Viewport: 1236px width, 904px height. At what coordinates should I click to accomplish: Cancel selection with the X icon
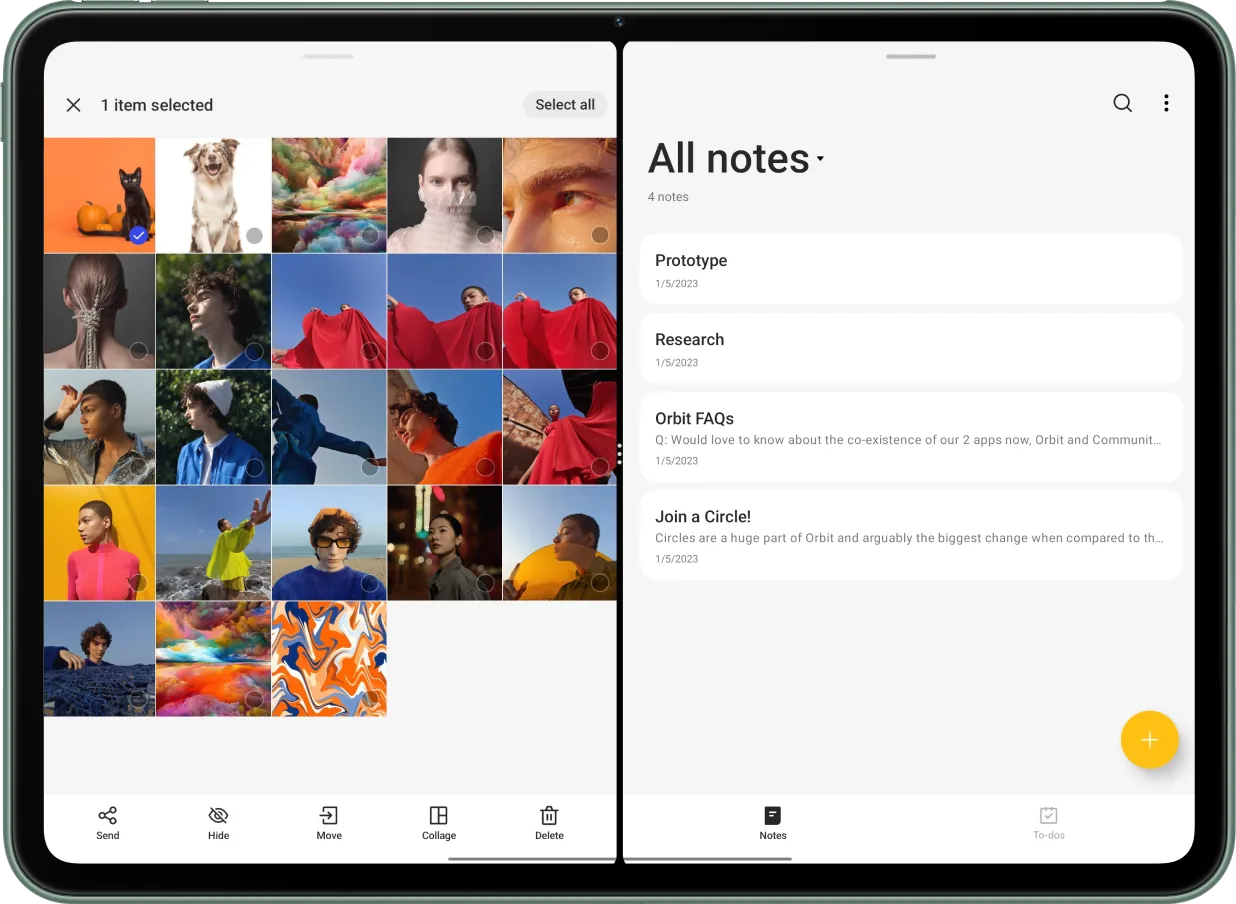click(73, 105)
